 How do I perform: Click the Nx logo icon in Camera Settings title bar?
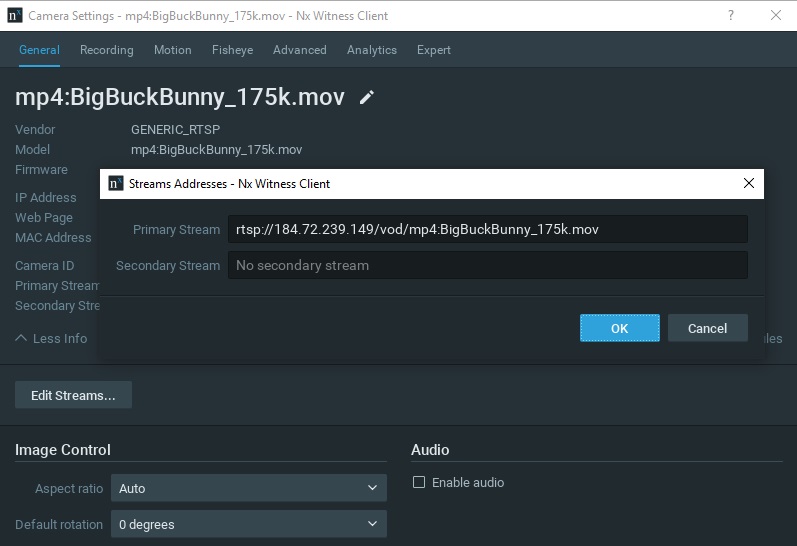[15, 15]
